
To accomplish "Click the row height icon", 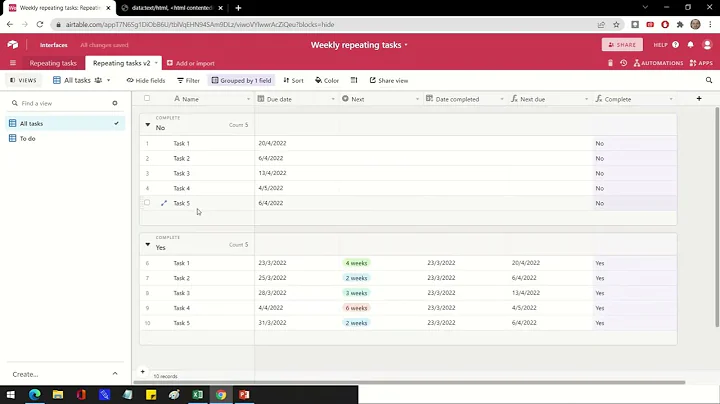I will [354, 80].
